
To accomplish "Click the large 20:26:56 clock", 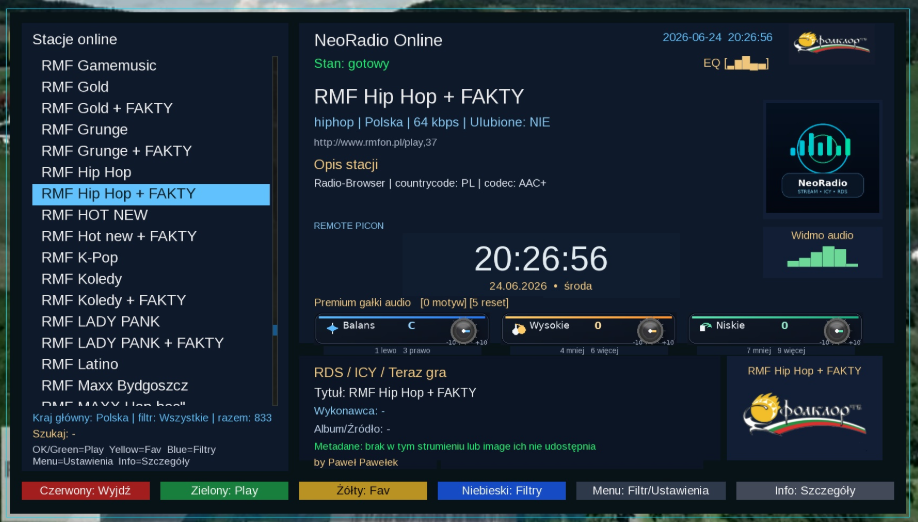I will tap(541, 259).
